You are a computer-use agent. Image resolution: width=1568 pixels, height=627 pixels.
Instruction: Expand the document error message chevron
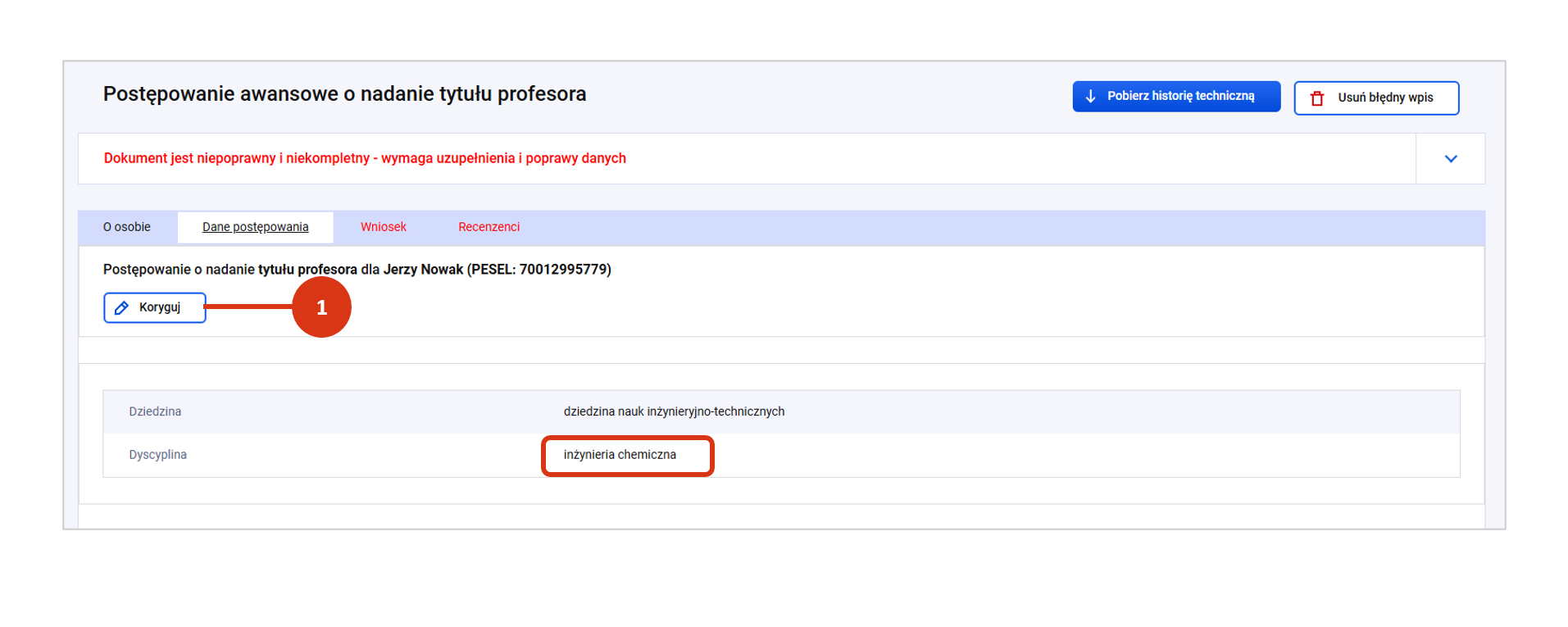(1450, 159)
